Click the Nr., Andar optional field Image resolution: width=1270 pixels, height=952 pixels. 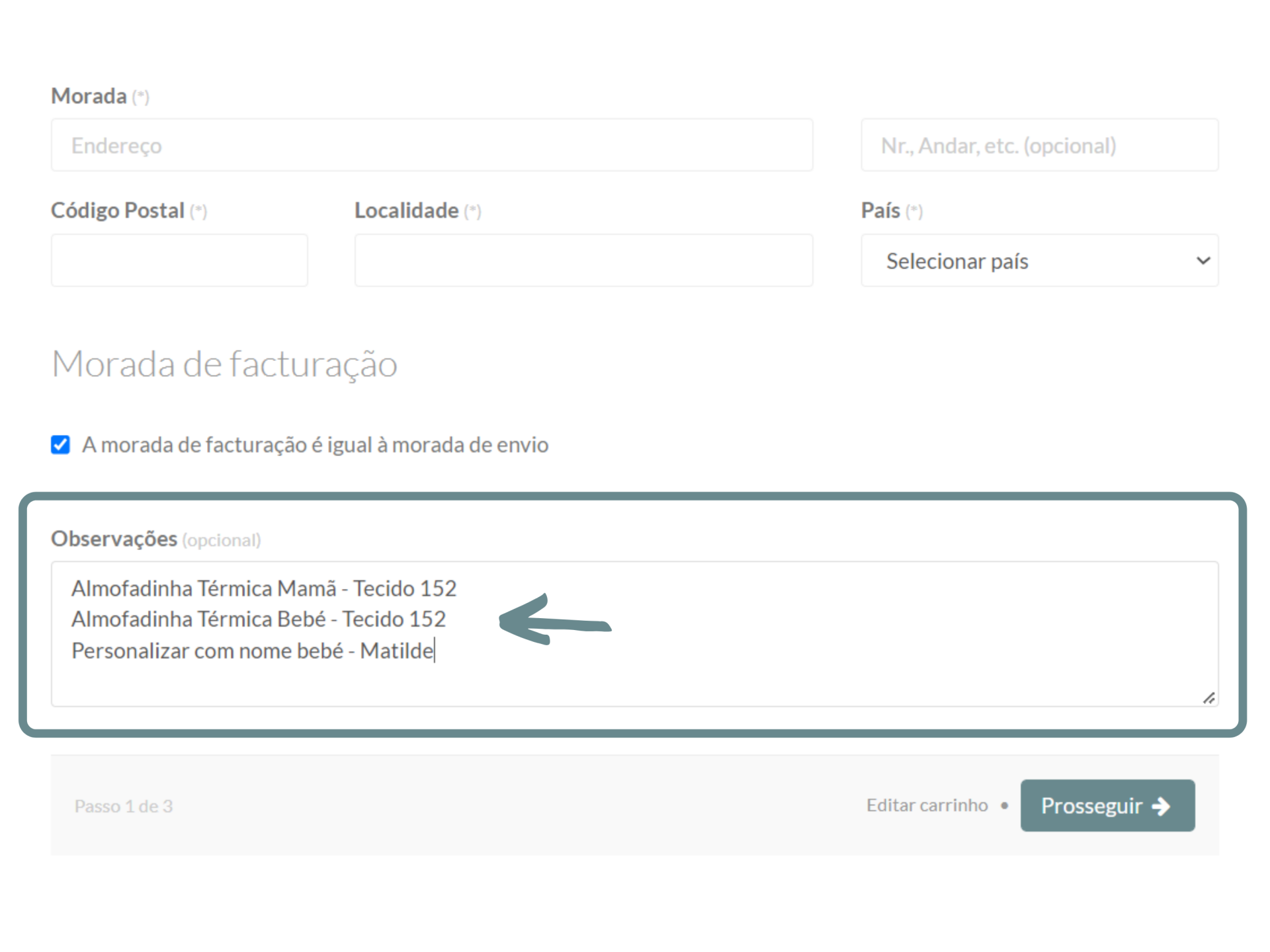click(1039, 145)
